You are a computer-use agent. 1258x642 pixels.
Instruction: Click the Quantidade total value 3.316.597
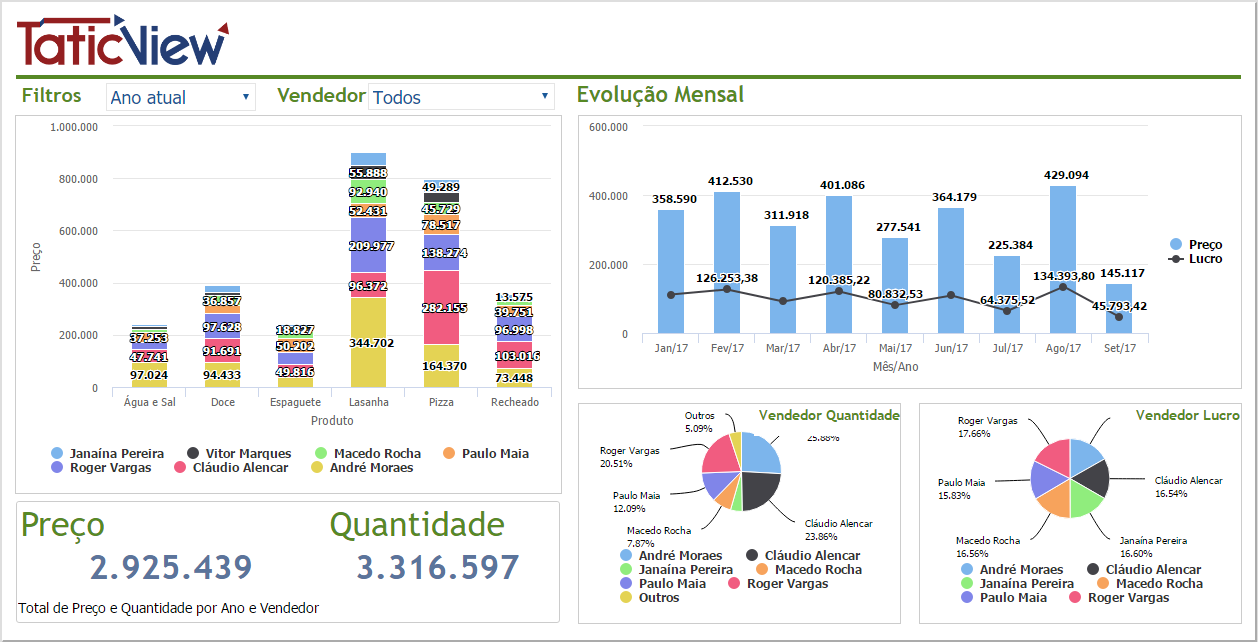click(438, 568)
